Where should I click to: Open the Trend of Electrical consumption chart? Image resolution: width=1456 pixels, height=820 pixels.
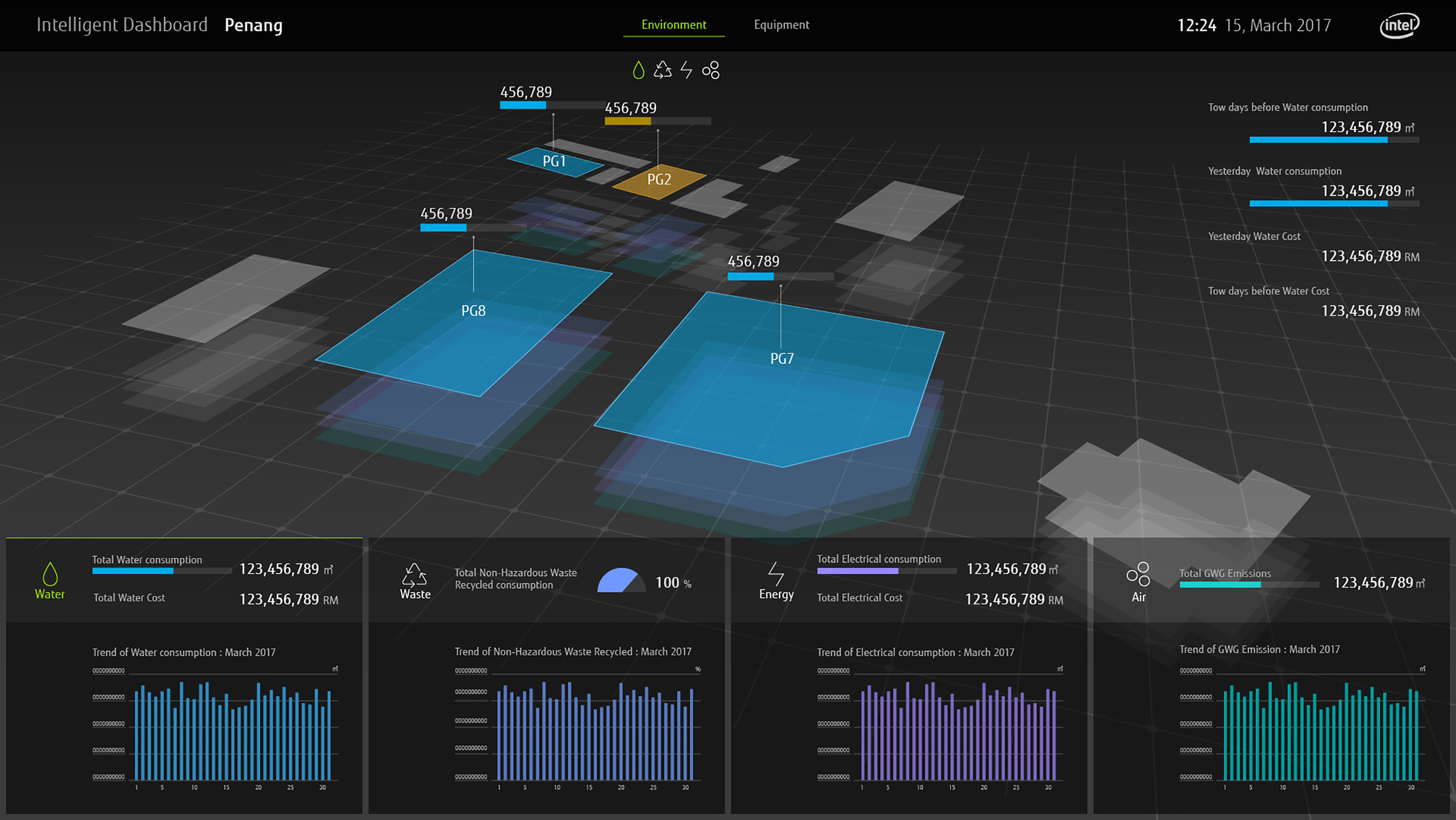coord(940,728)
